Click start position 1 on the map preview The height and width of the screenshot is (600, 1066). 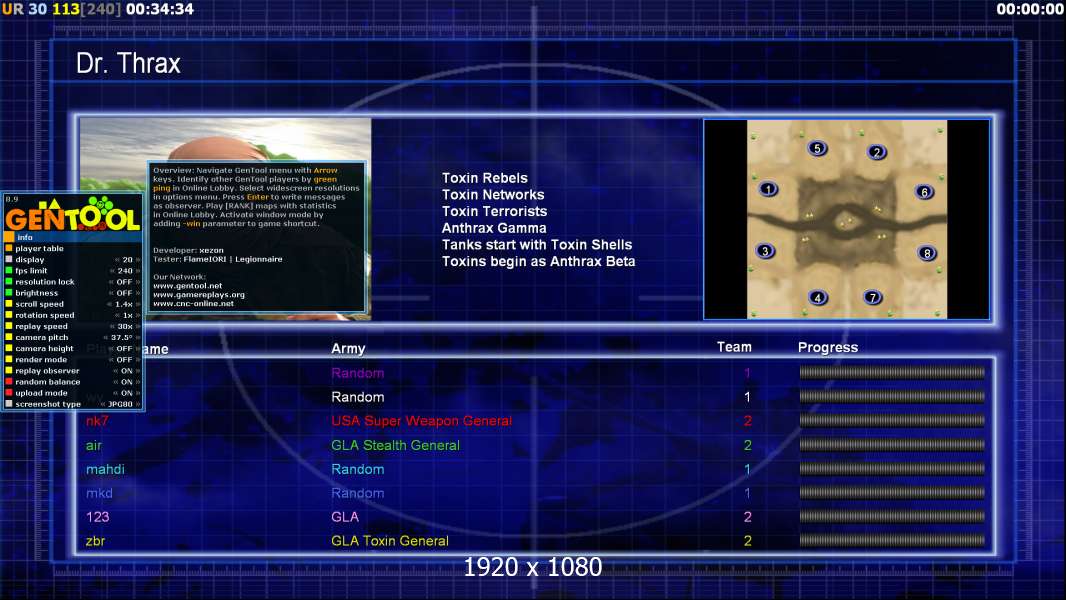[768, 189]
